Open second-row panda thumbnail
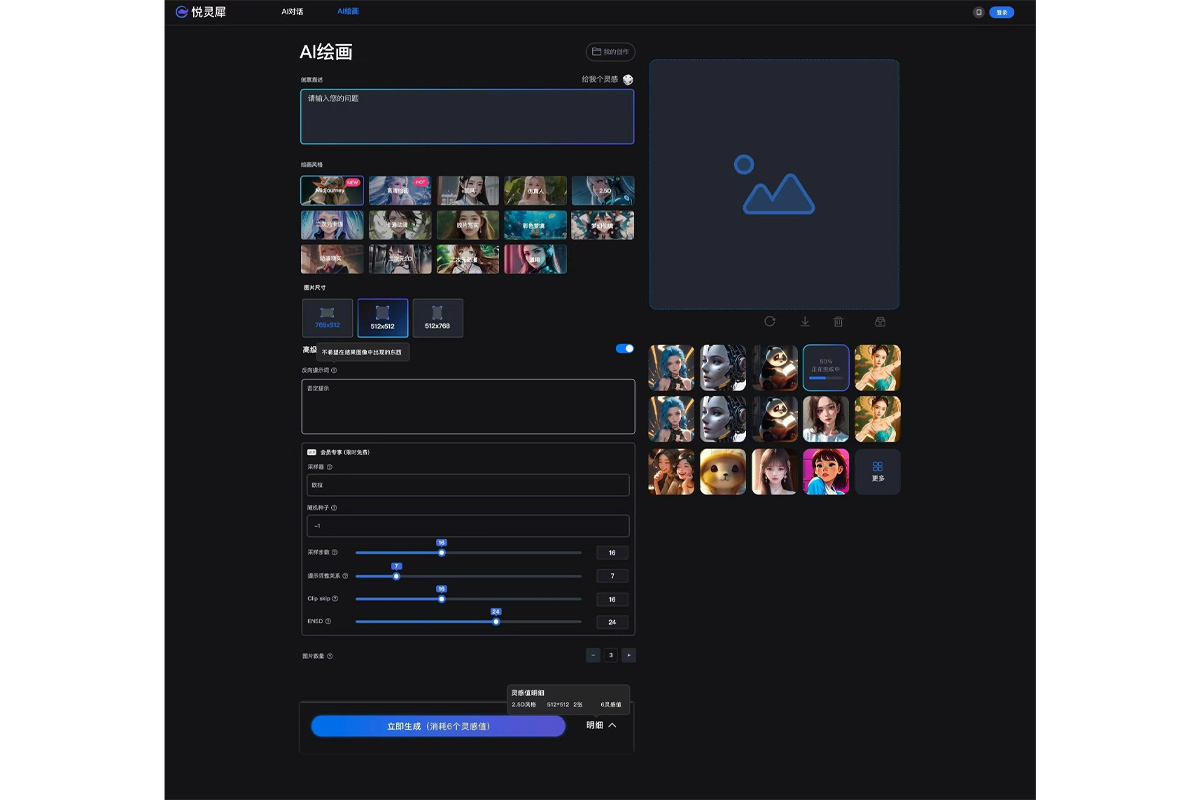 point(774,419)
